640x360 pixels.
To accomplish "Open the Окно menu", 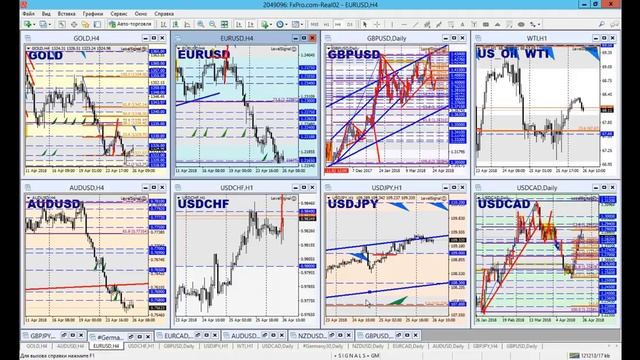I will [x=141, y=13].
